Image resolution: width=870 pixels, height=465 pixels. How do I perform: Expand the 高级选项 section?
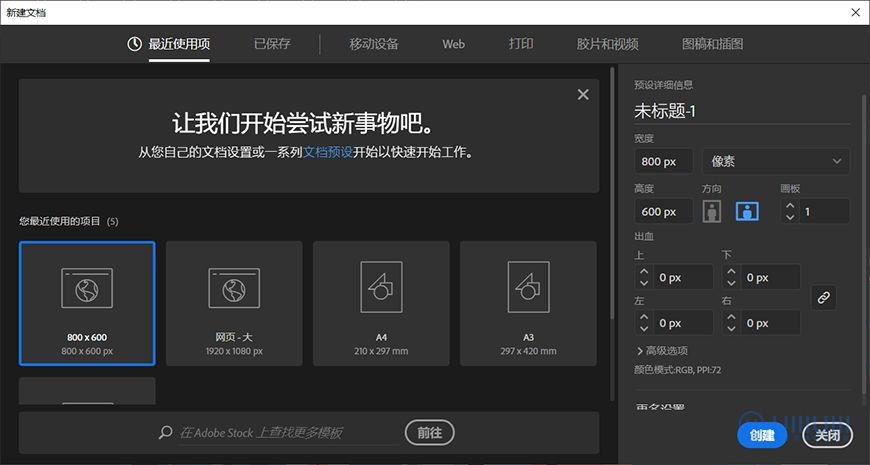pyautogui.click(x=662, y=351)
